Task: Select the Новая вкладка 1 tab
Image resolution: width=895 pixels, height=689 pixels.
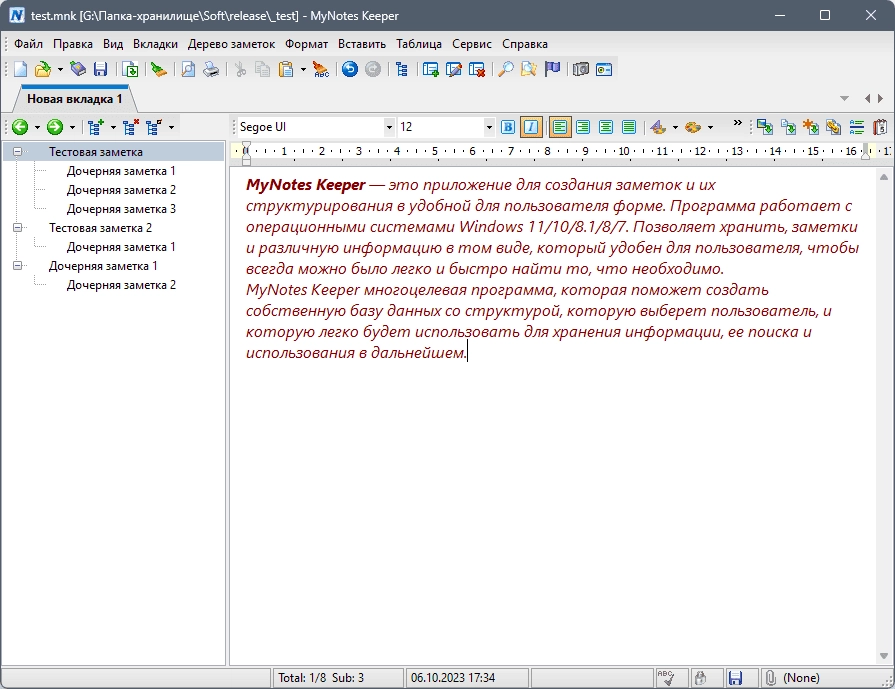Action: (75, 99)
